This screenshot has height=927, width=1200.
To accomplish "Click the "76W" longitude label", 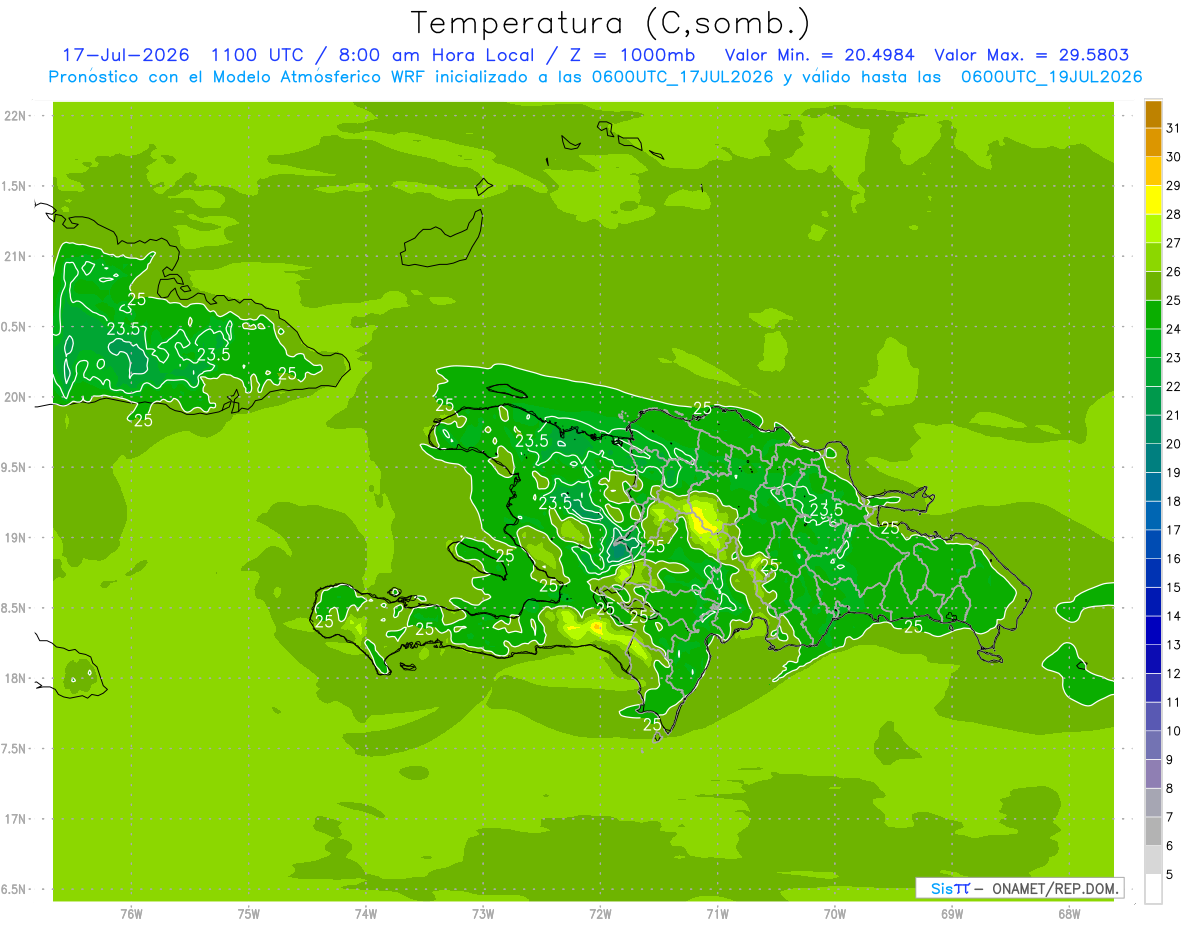I will coord(131,913).
